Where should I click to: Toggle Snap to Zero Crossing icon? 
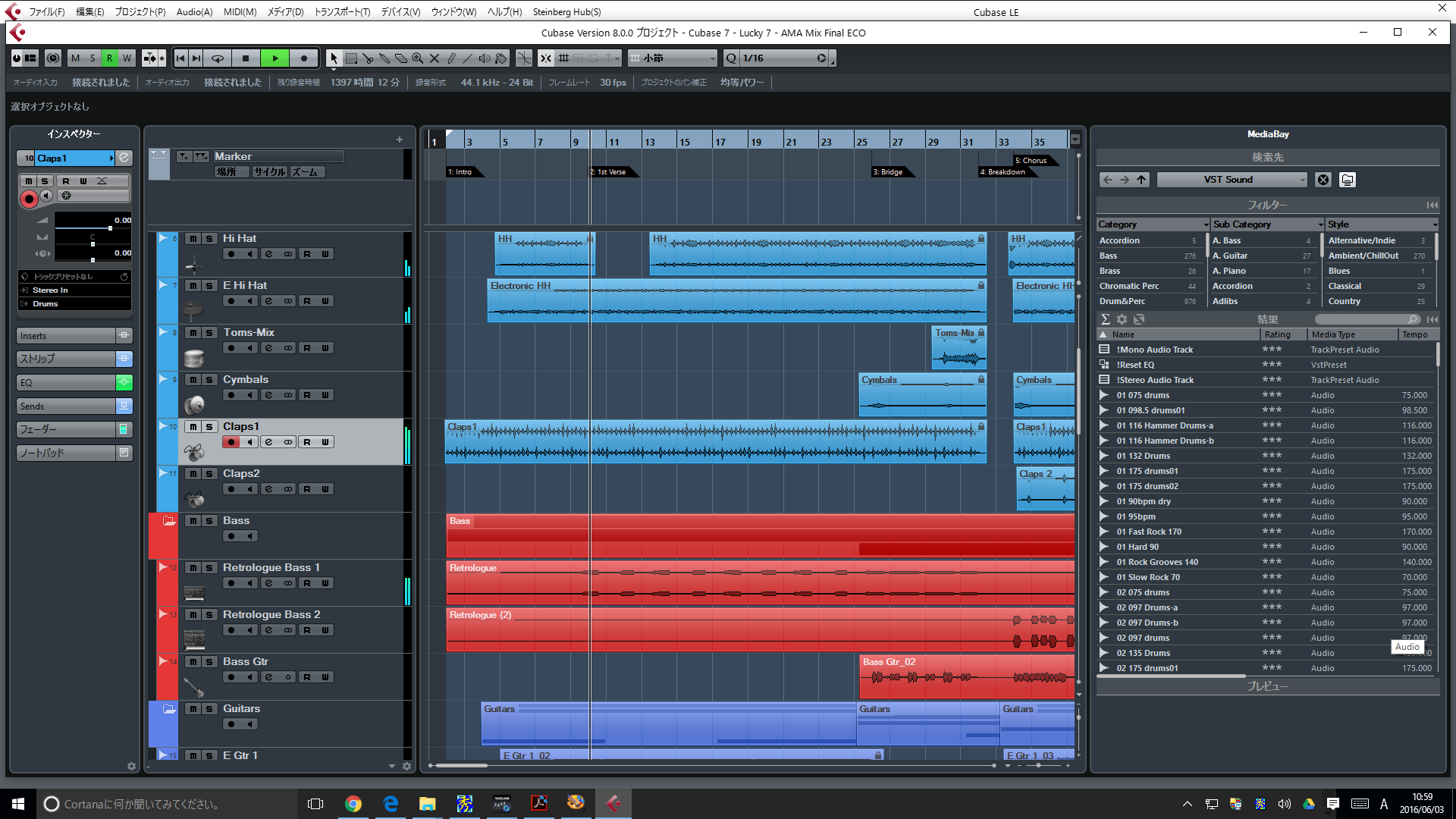tap(524, 58)
